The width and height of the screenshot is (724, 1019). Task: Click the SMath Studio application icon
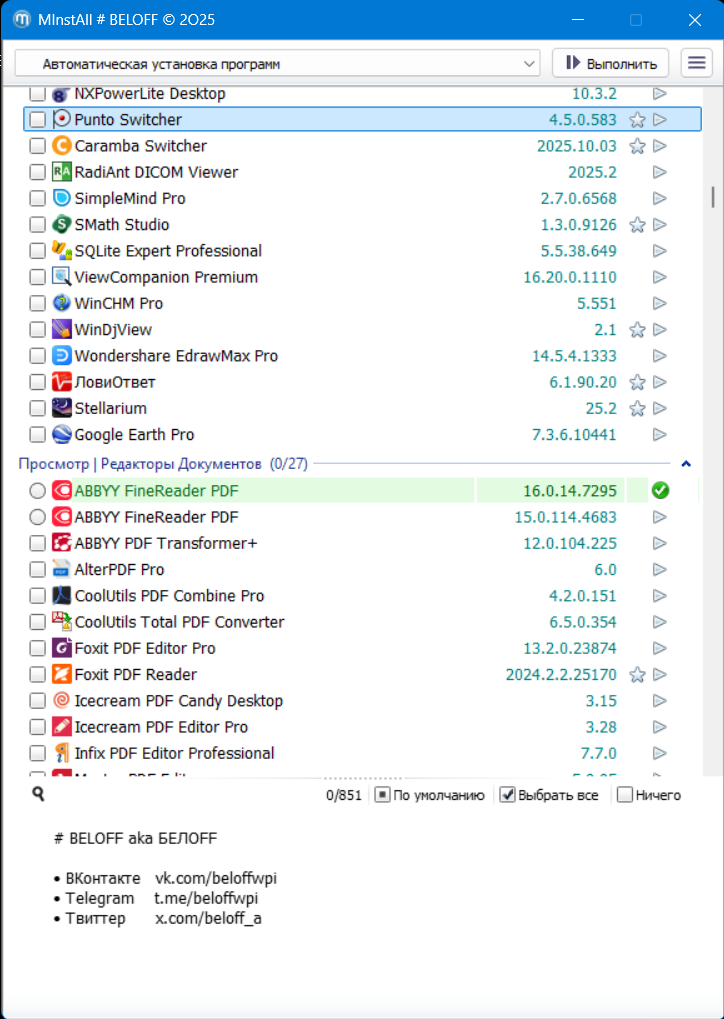coord(61,225)
